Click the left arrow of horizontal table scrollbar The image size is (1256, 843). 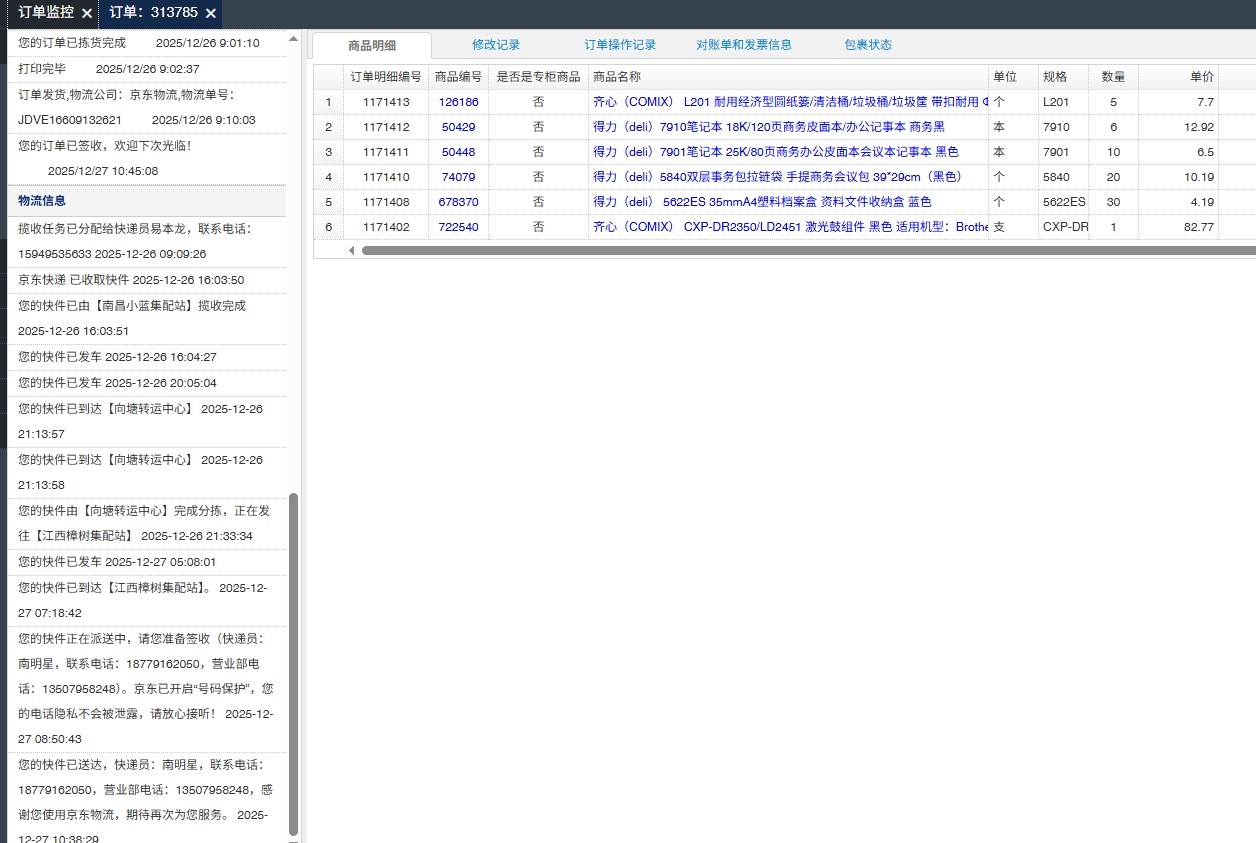coord(351,250)
